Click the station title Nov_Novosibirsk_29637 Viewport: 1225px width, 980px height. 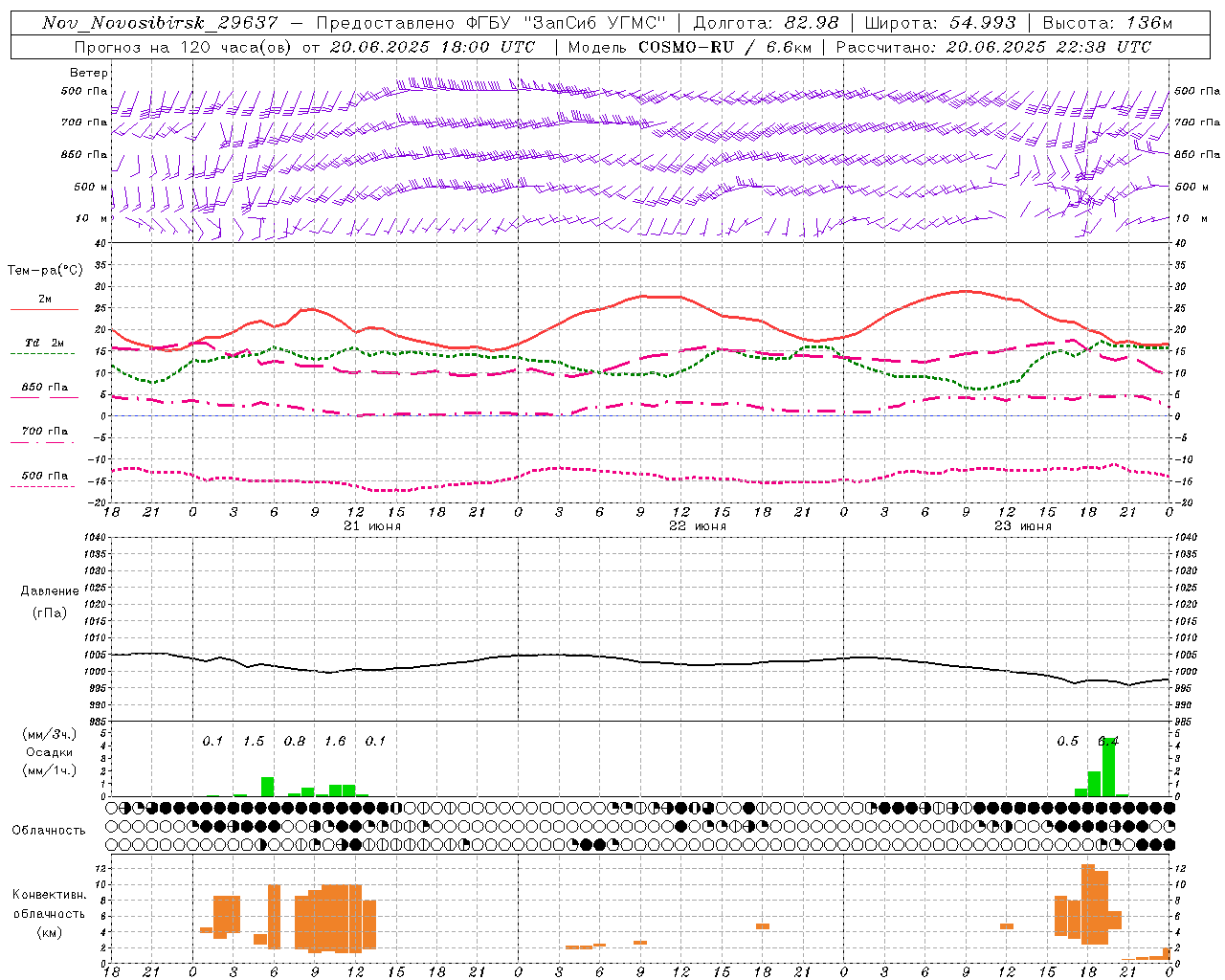click(x=160, y=22)
